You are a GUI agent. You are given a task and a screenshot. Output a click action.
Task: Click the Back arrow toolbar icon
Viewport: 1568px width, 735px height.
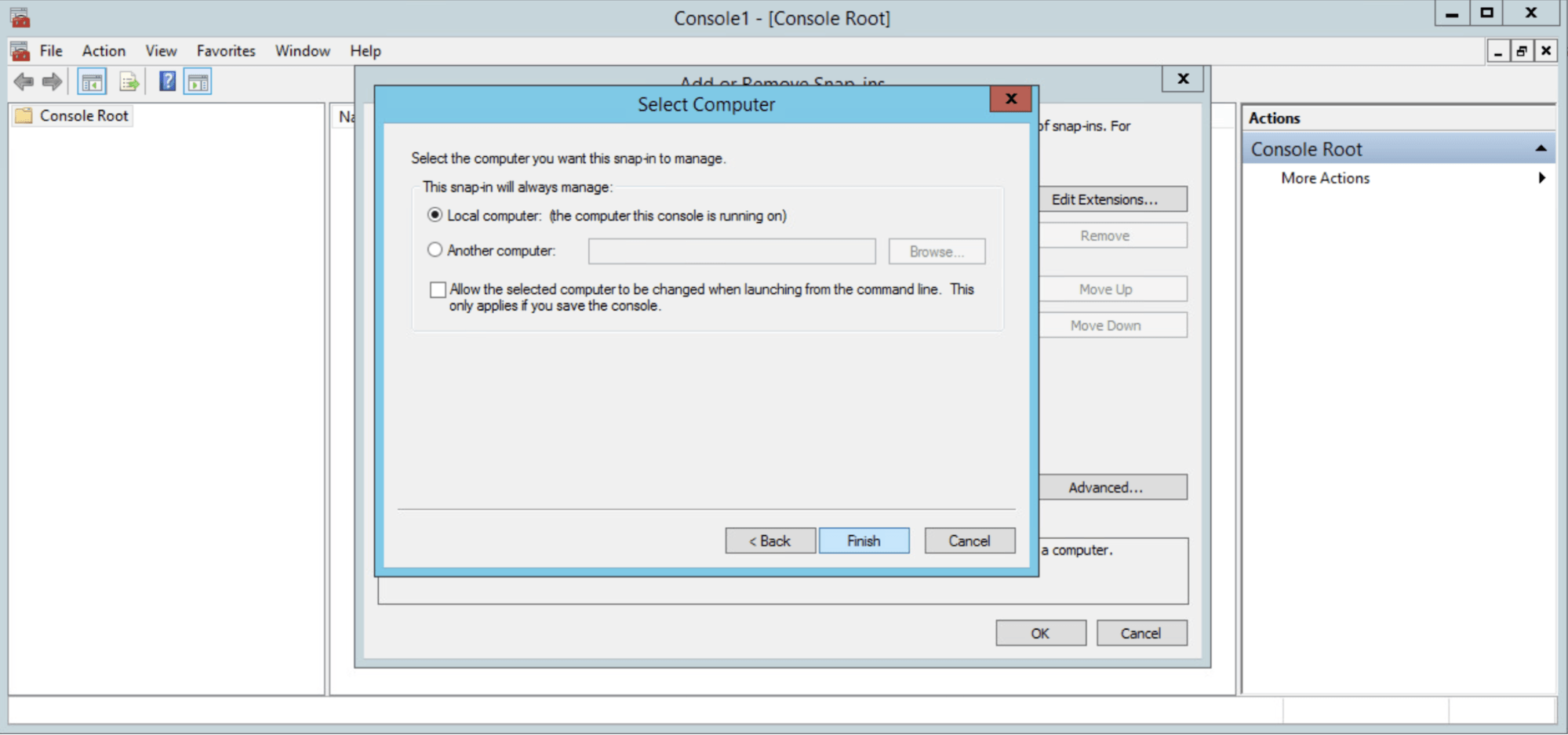24,82
